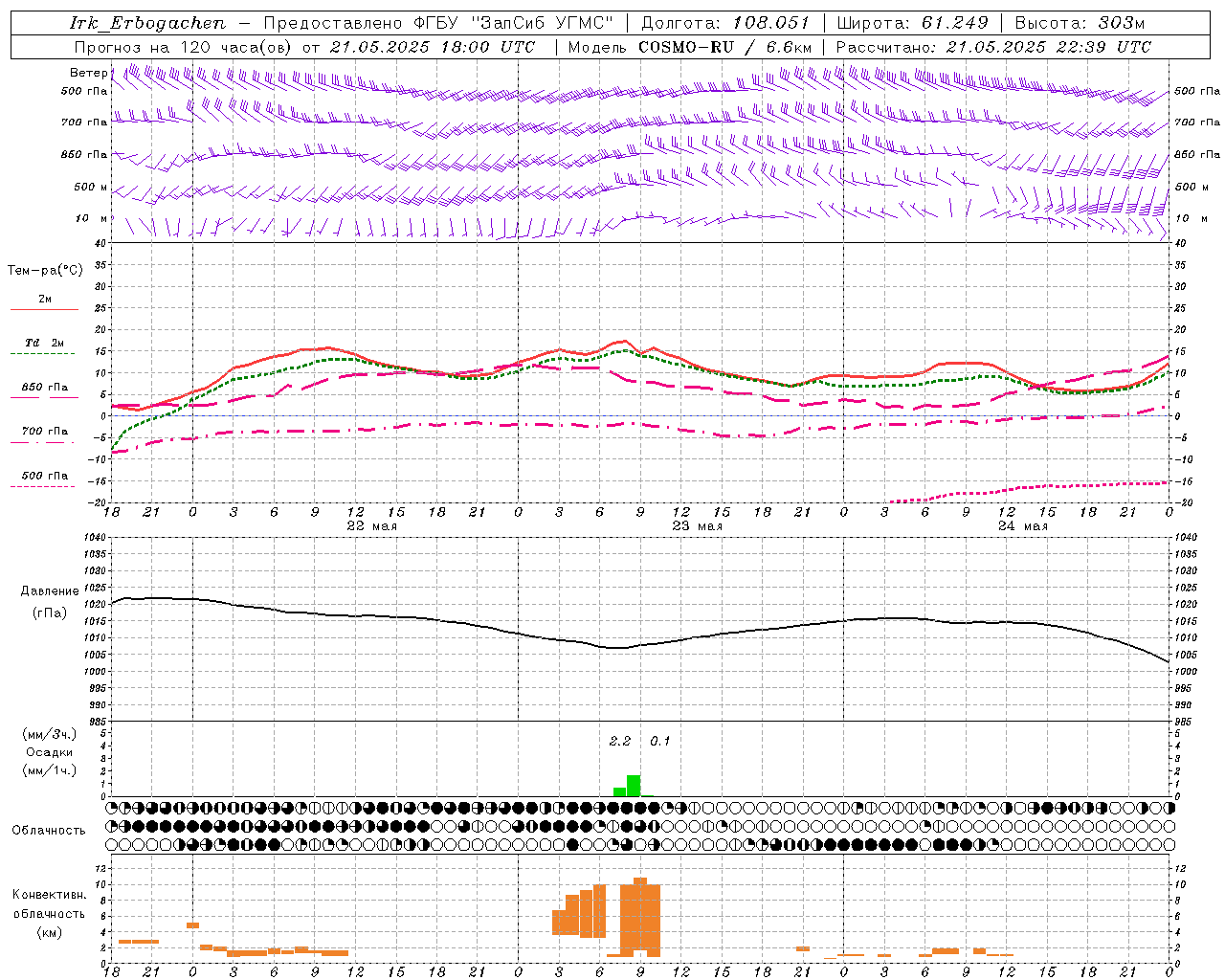
Task: Select the computed timestamp 21.05.2025 22:39 UTC
Action: [x=1048, y=47]
